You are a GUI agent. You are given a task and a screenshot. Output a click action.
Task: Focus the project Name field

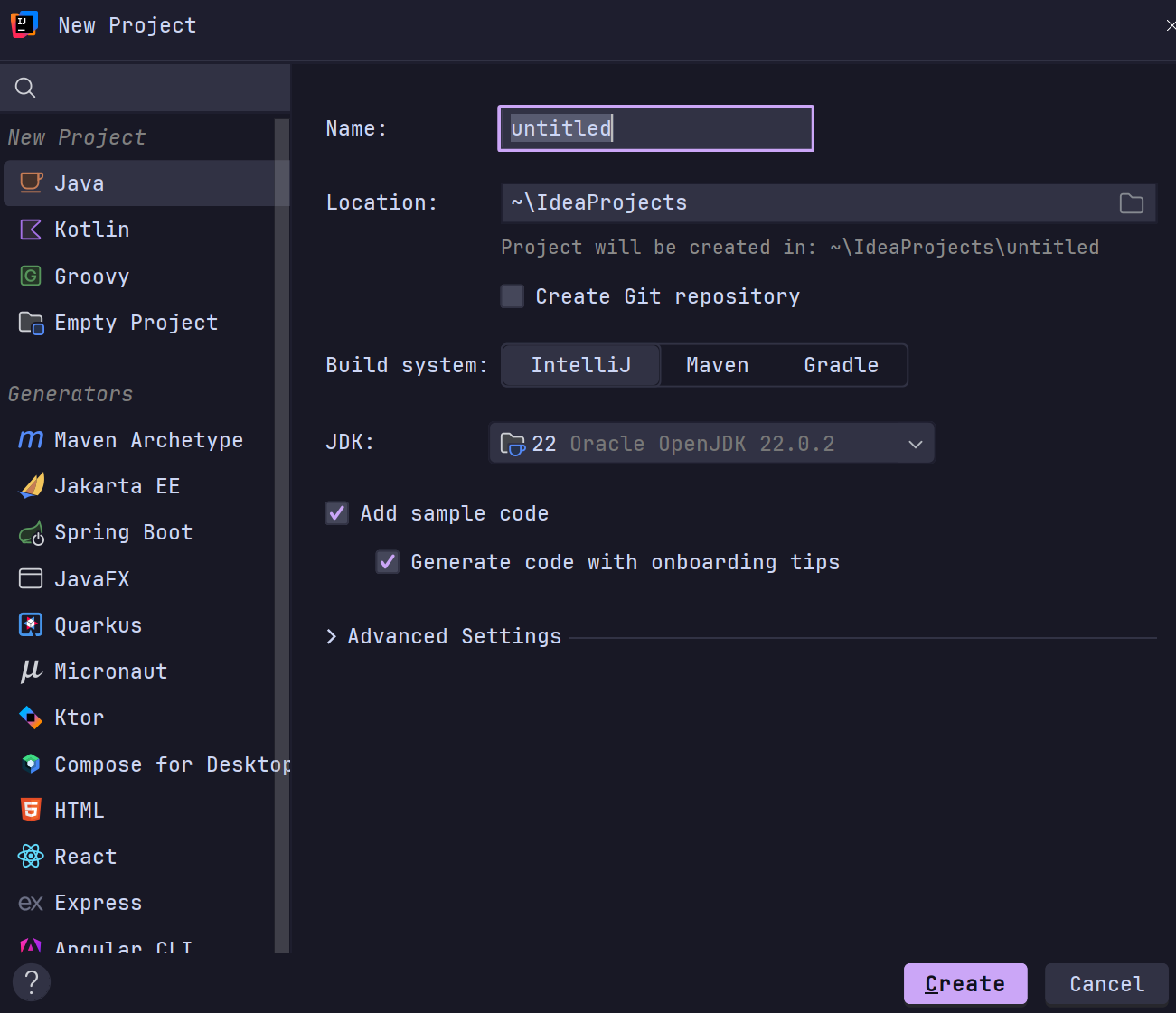click(x=656, y=128)
